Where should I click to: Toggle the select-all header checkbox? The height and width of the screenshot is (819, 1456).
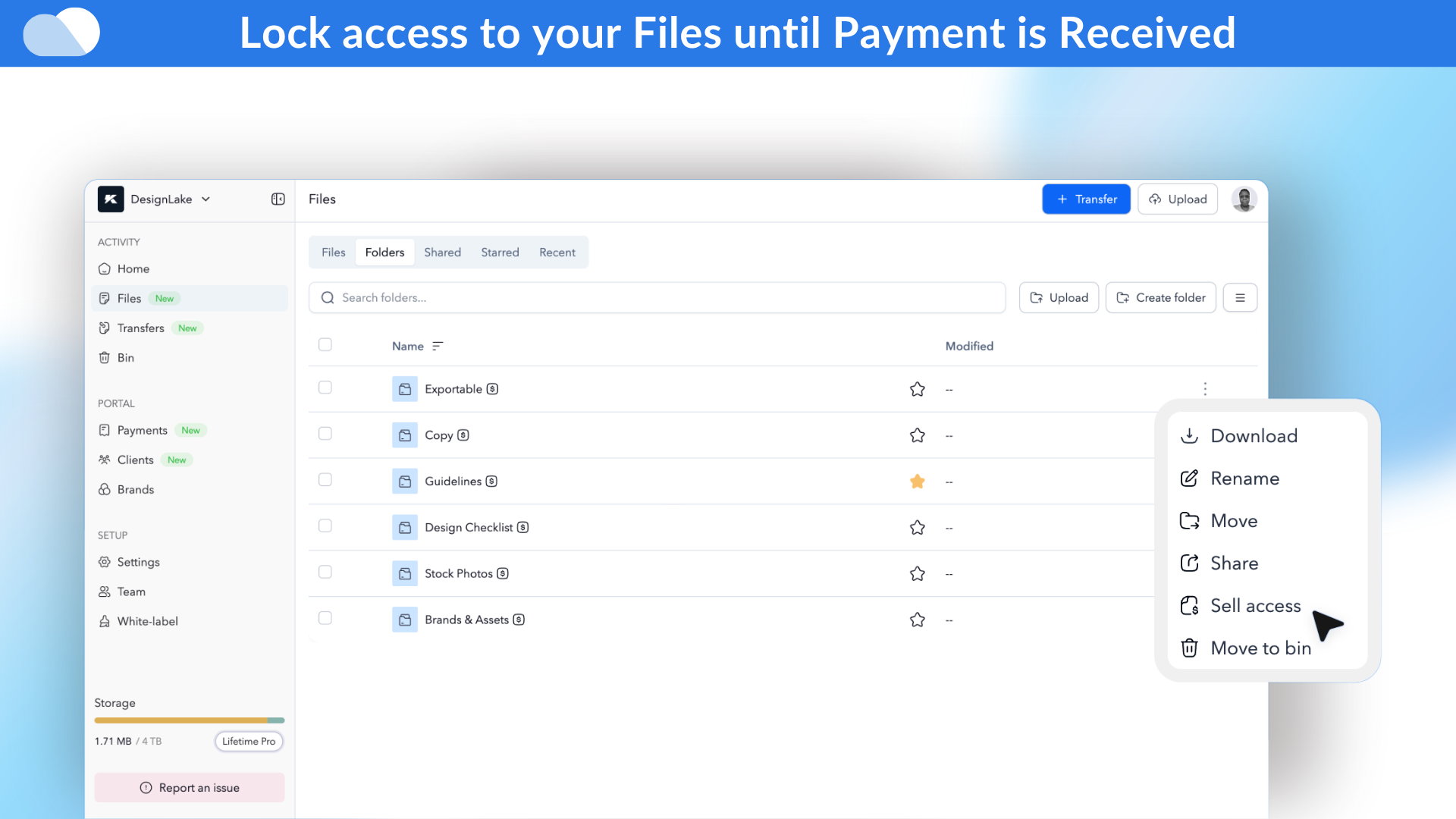point(325,345)
